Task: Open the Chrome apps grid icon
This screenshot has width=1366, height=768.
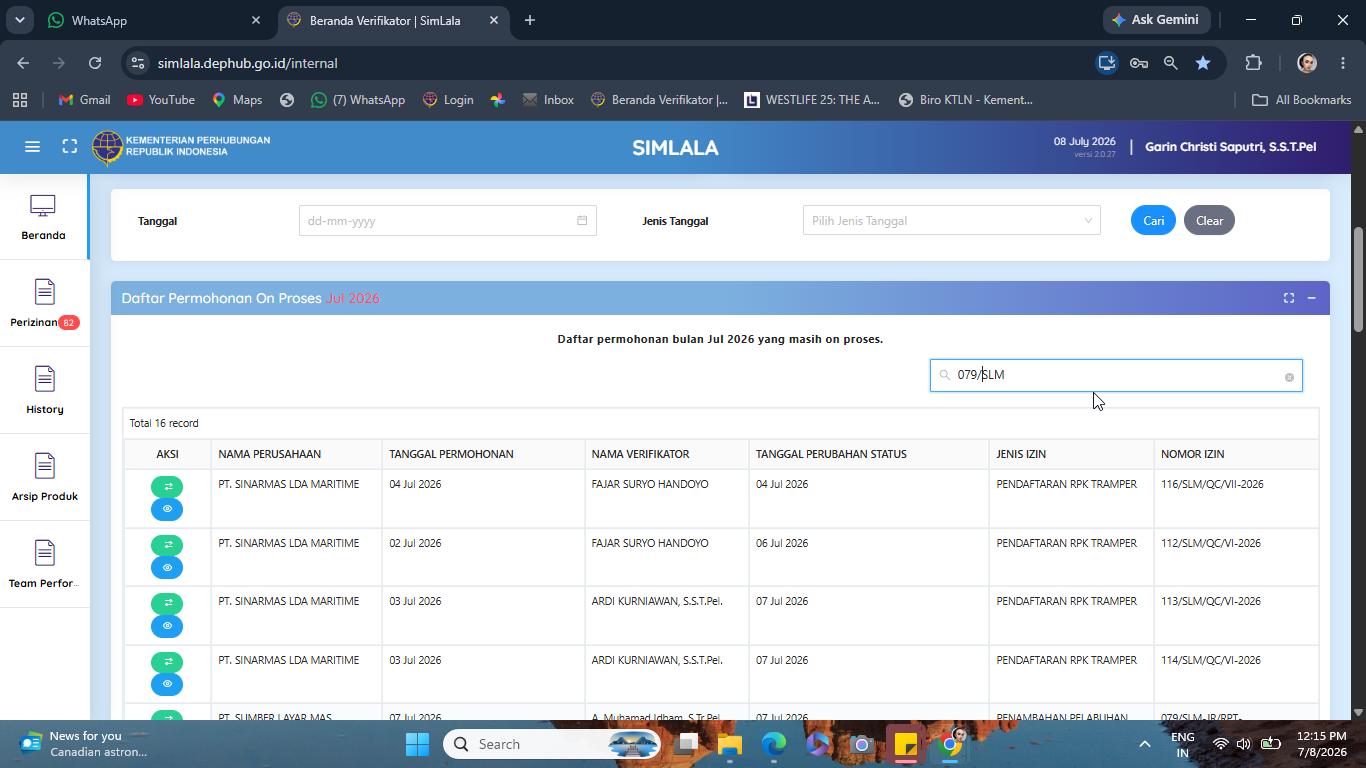Action: [19, 100]
